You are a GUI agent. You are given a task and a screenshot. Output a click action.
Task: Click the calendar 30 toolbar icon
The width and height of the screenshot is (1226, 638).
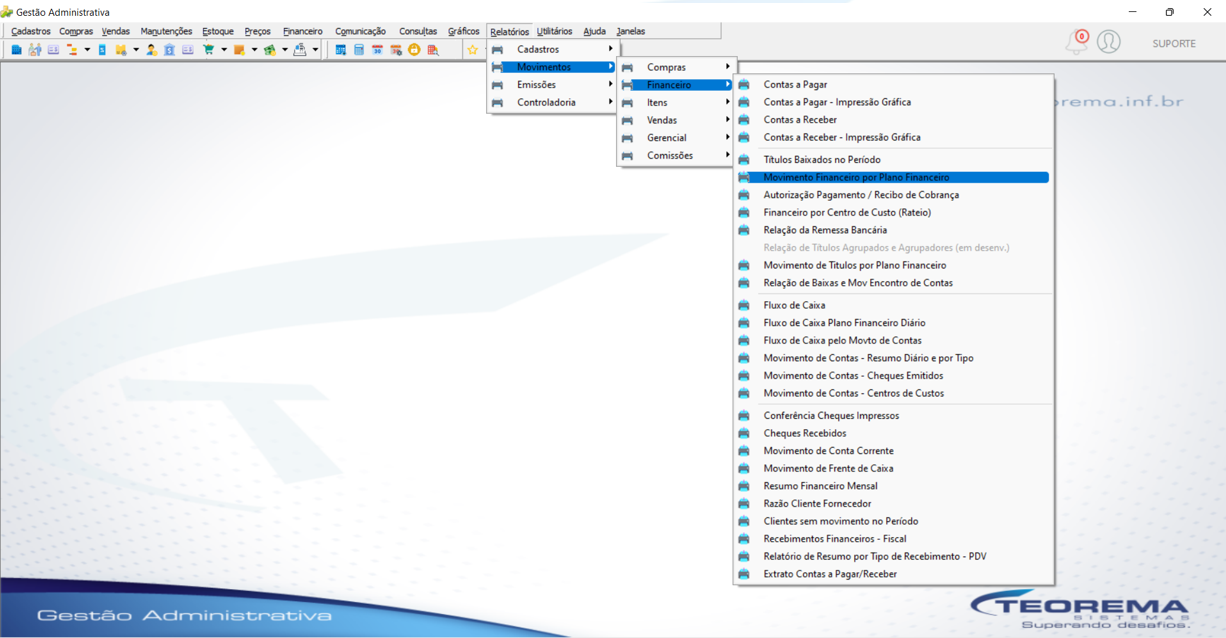point(377,49)
